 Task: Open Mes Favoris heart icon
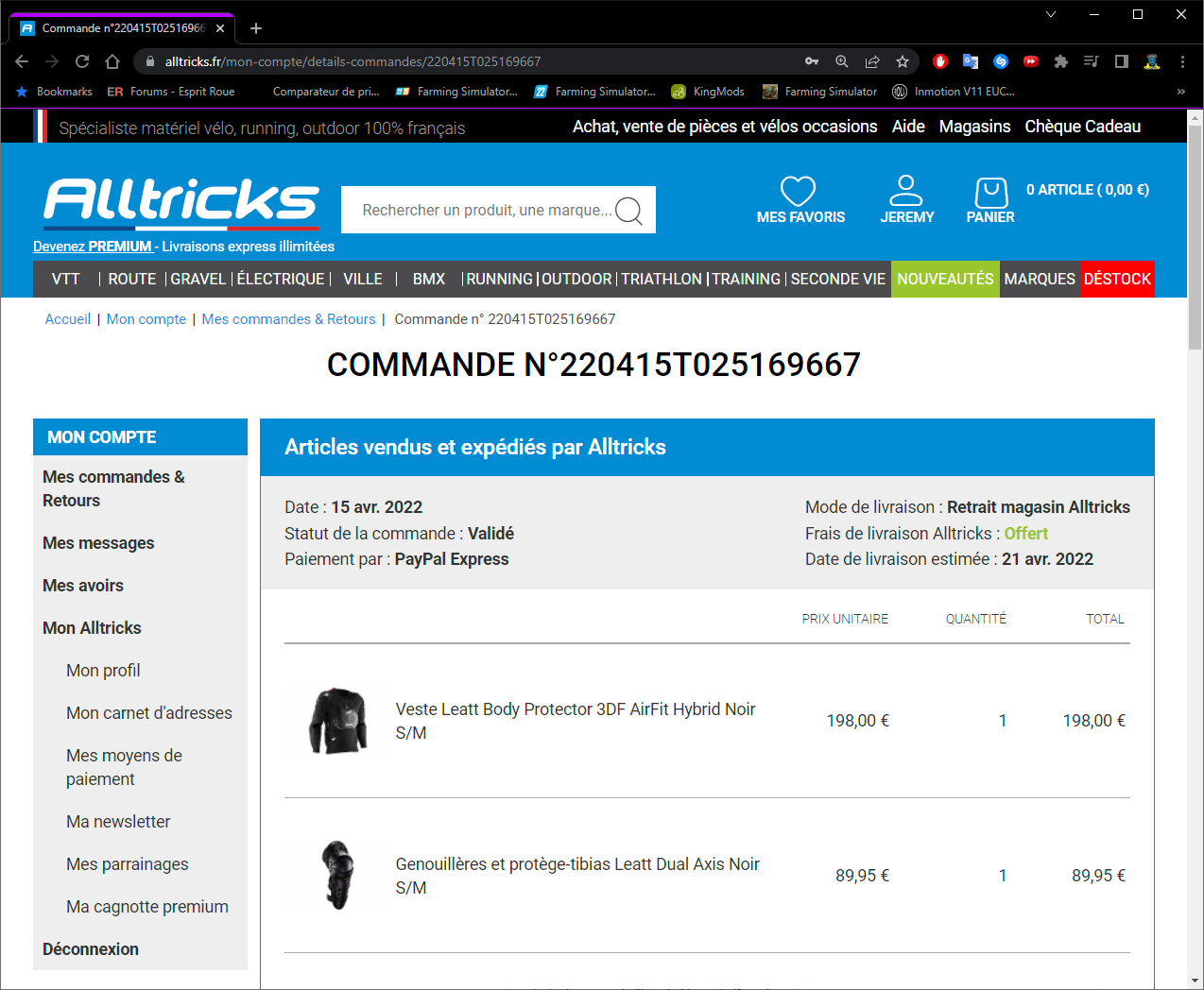coord(799,191)
